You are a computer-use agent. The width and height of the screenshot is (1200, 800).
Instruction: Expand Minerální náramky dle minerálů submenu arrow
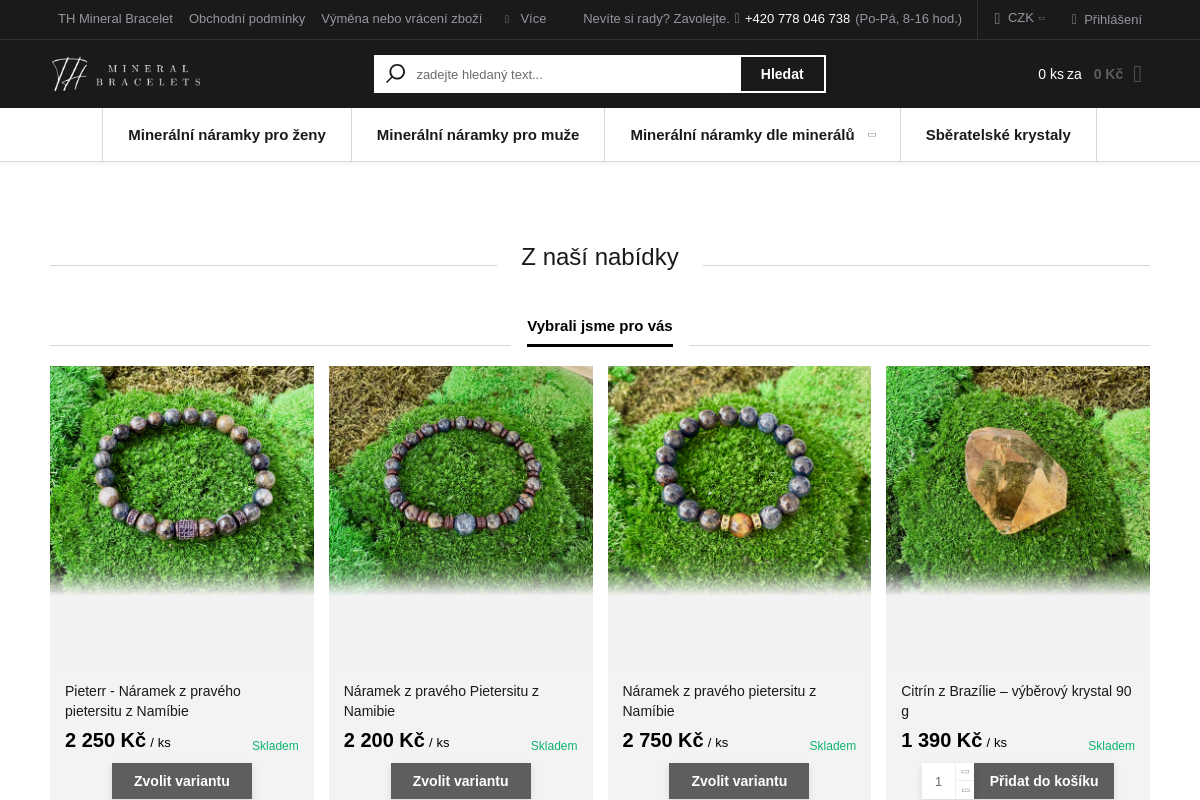pyautogui.click(x=872, y=135)
